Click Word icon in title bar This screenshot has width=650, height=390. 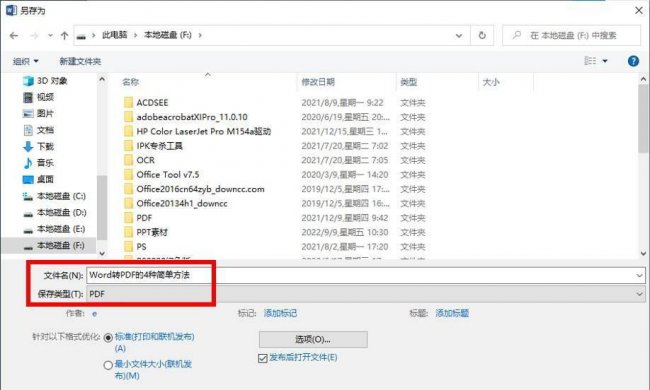click(x=11, y=10)
